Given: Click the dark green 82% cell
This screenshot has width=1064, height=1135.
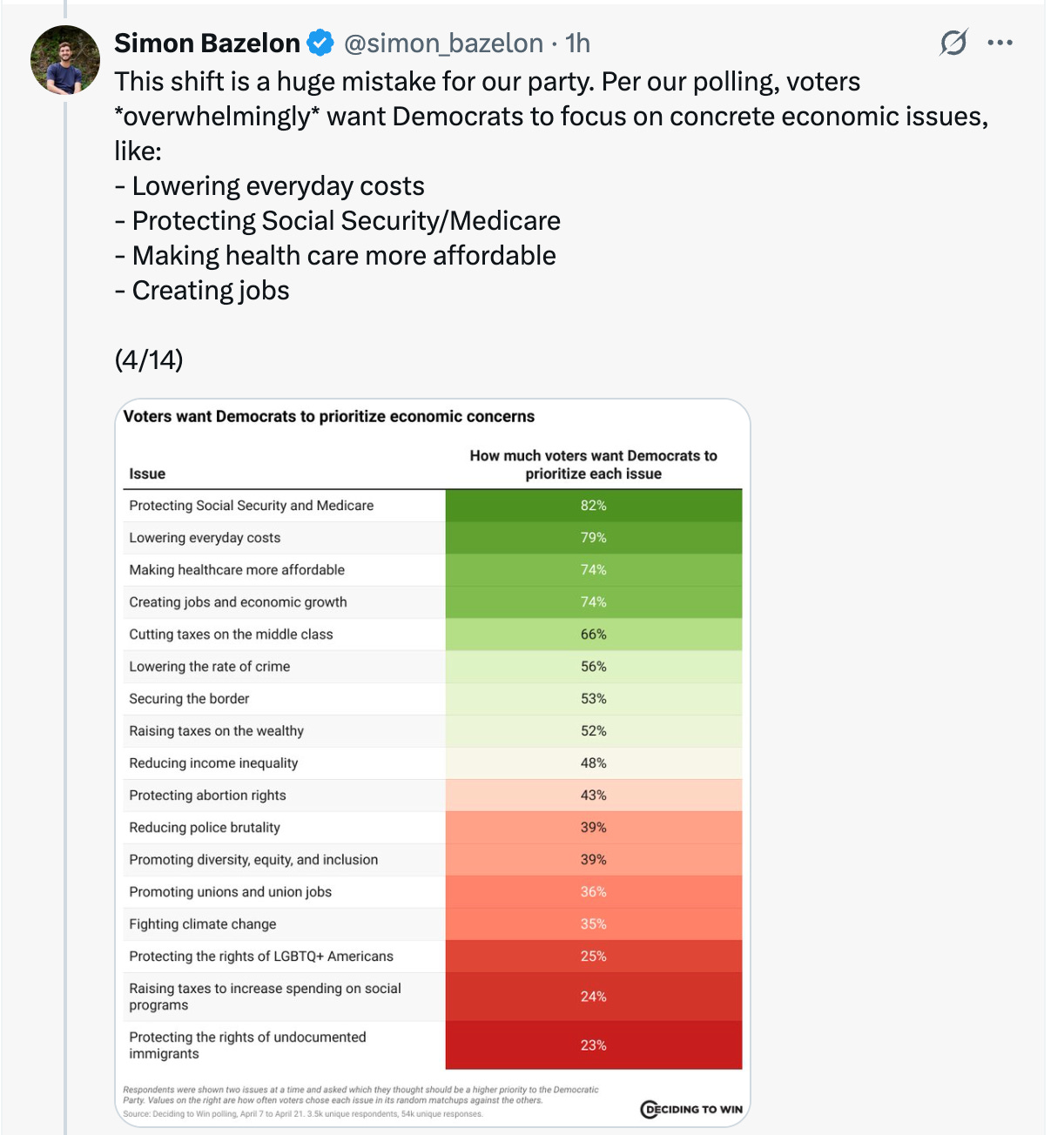Looking at the screenshot, I should click(594, 506).
